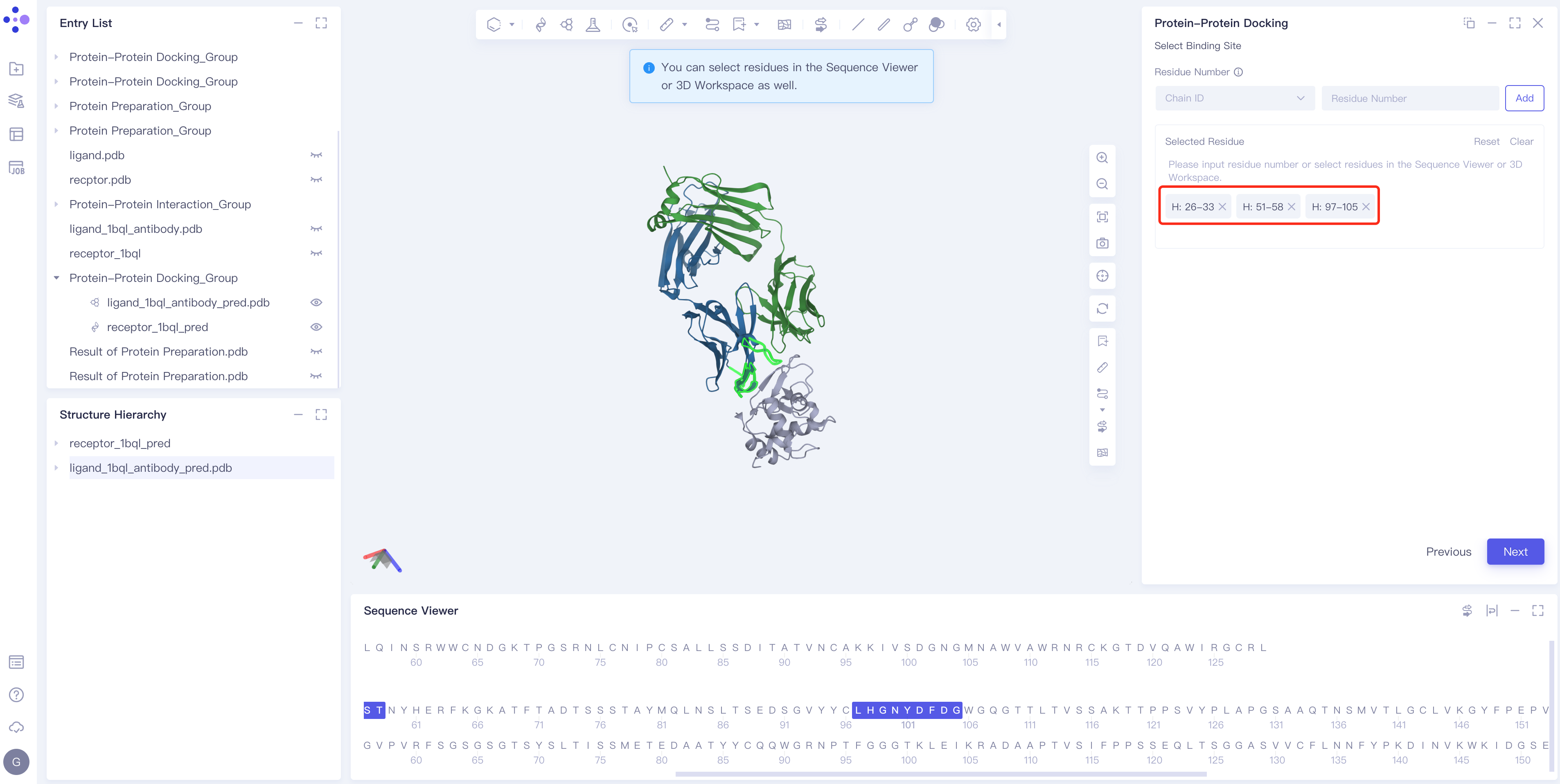This screenshot has width=1560, height=784.
Task: Open the user avatar G
Action: point(16,762)
